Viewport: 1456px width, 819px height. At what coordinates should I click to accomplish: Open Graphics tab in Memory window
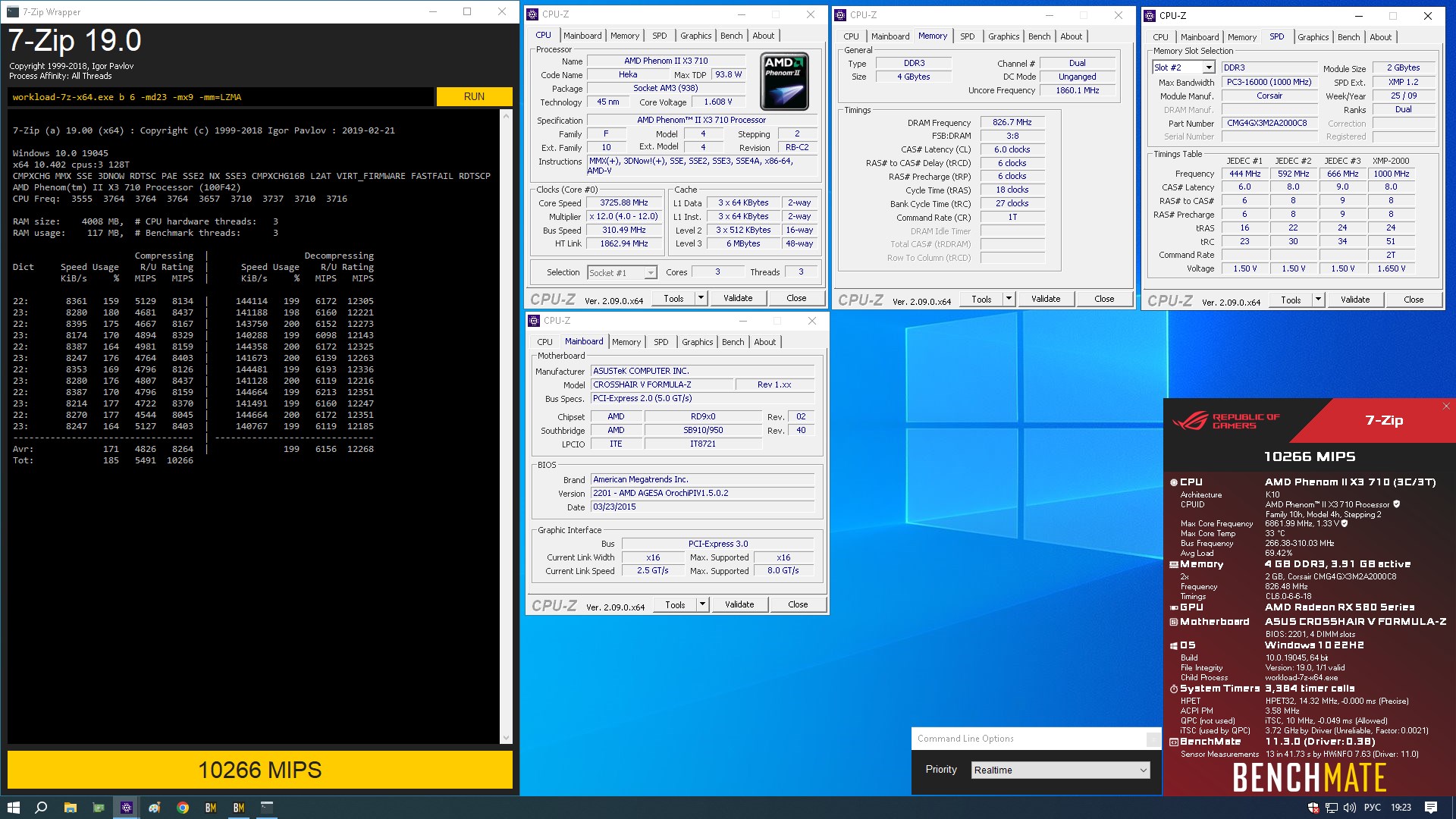pyautogui.click(x=1003, y=36)
